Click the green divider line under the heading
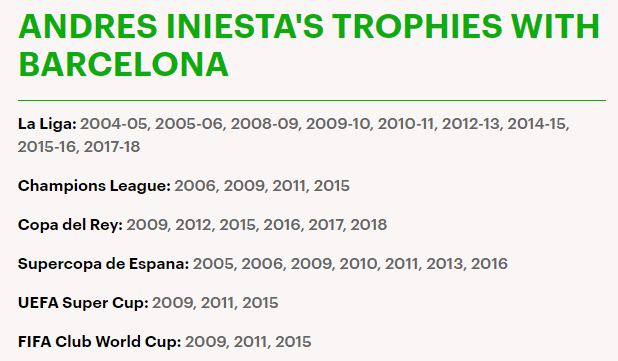The width and height of the screenshot is (618, 361). pyautogui.click(x=312, y=100)
